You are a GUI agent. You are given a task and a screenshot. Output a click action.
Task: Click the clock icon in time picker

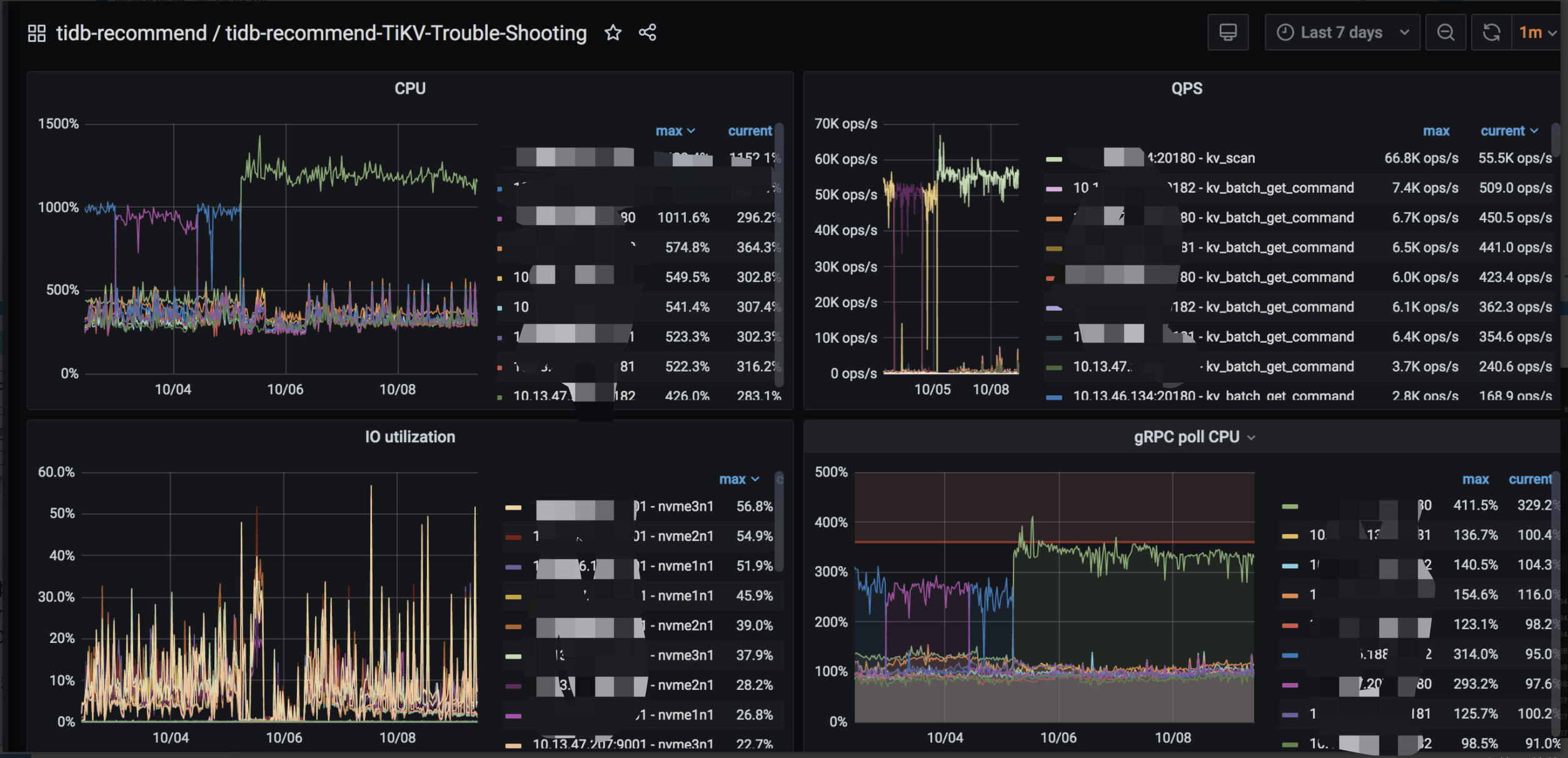(x=1285, y=33)
